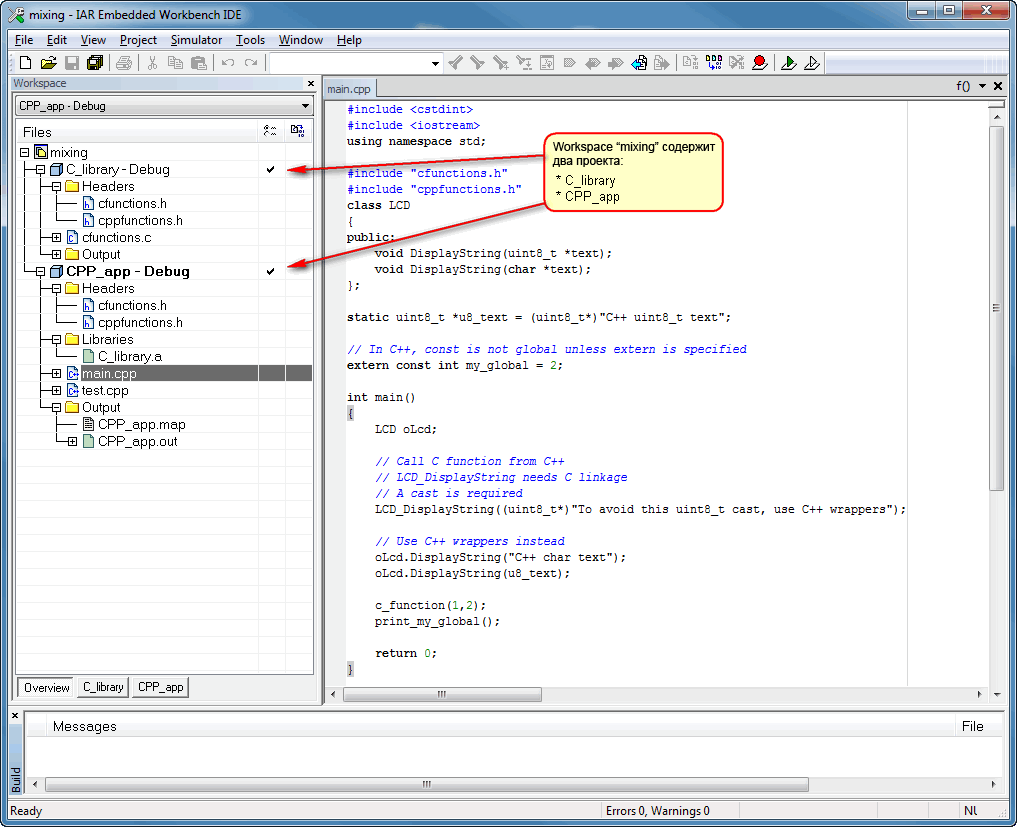Switch to the CPP_app workspace tab
The height and width of the screenshot is (827, 1017).
click(161, 687)
